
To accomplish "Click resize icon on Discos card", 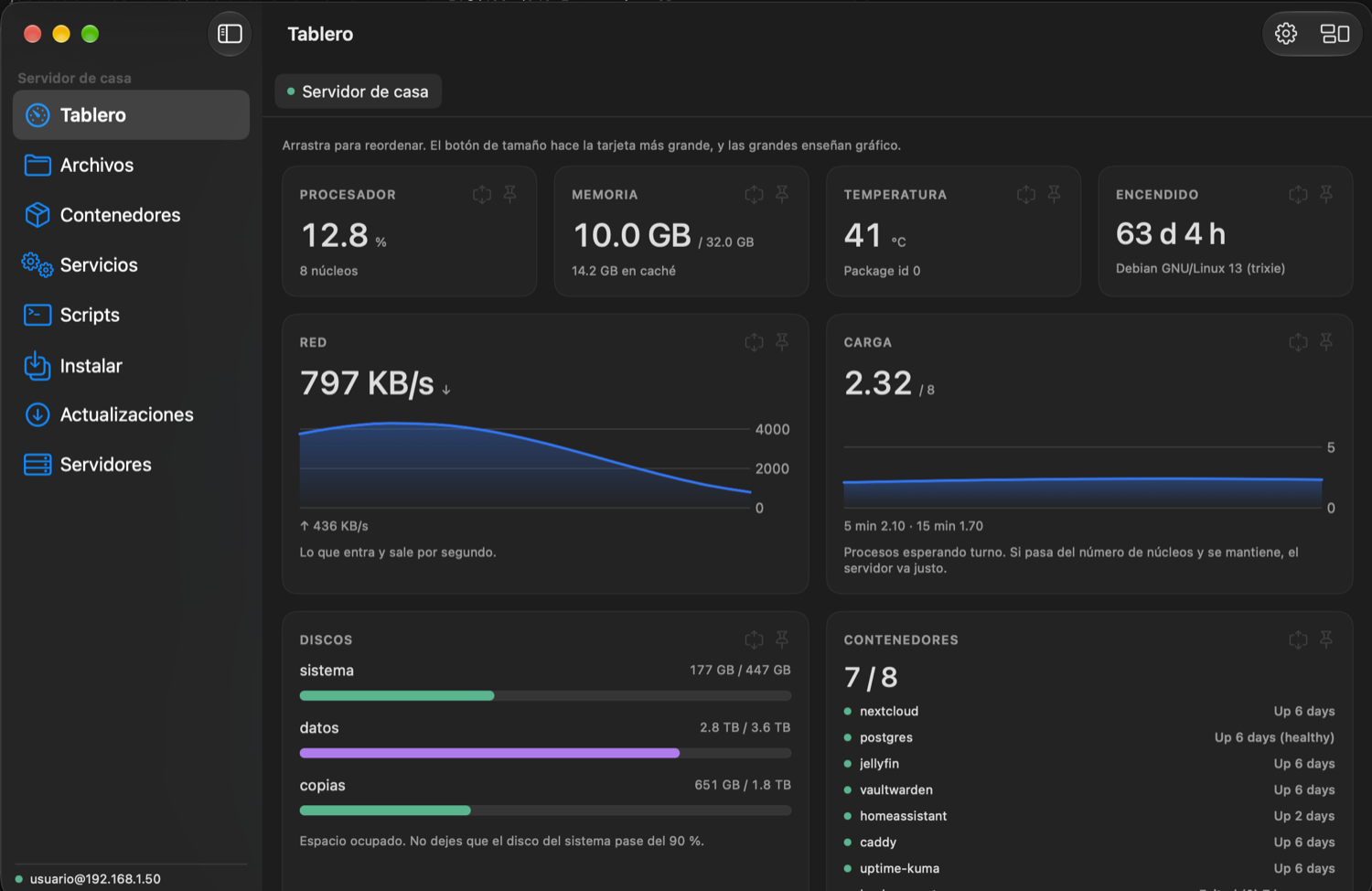I will click(x=754, y=639).
